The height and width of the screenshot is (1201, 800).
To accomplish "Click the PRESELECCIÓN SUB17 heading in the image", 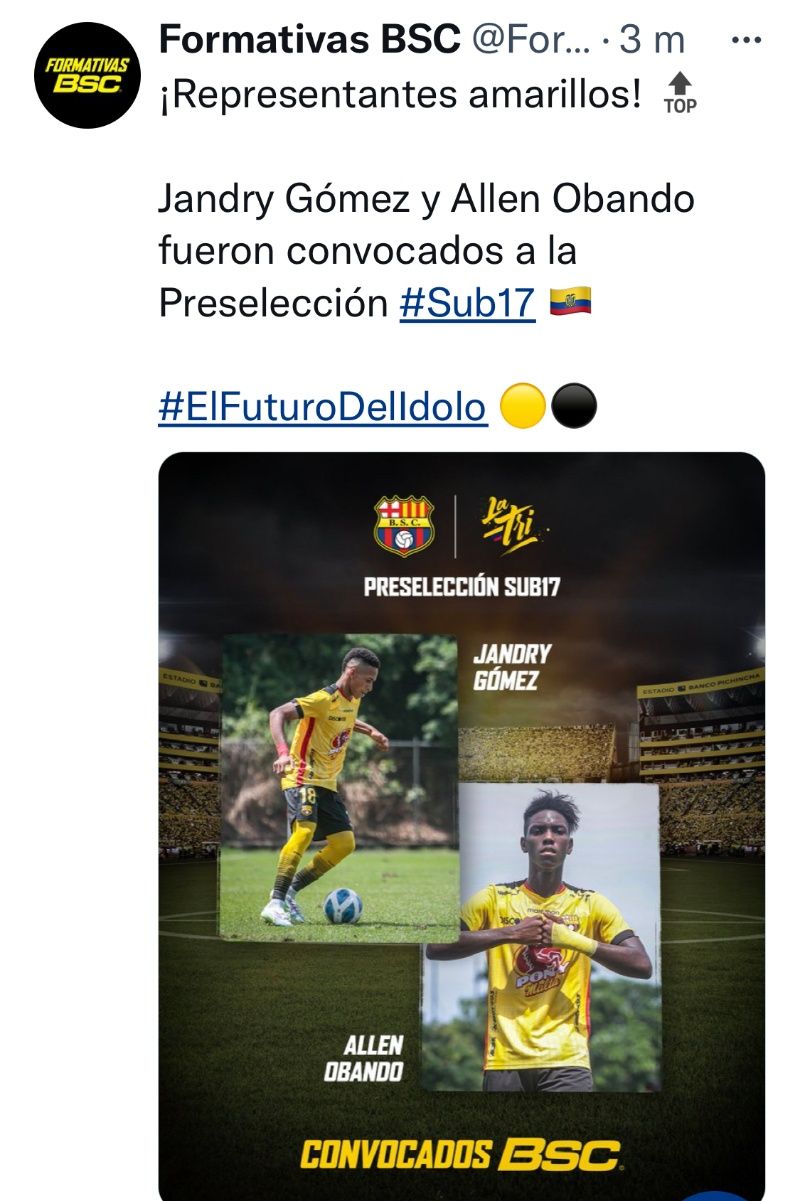I will [461, 586].
